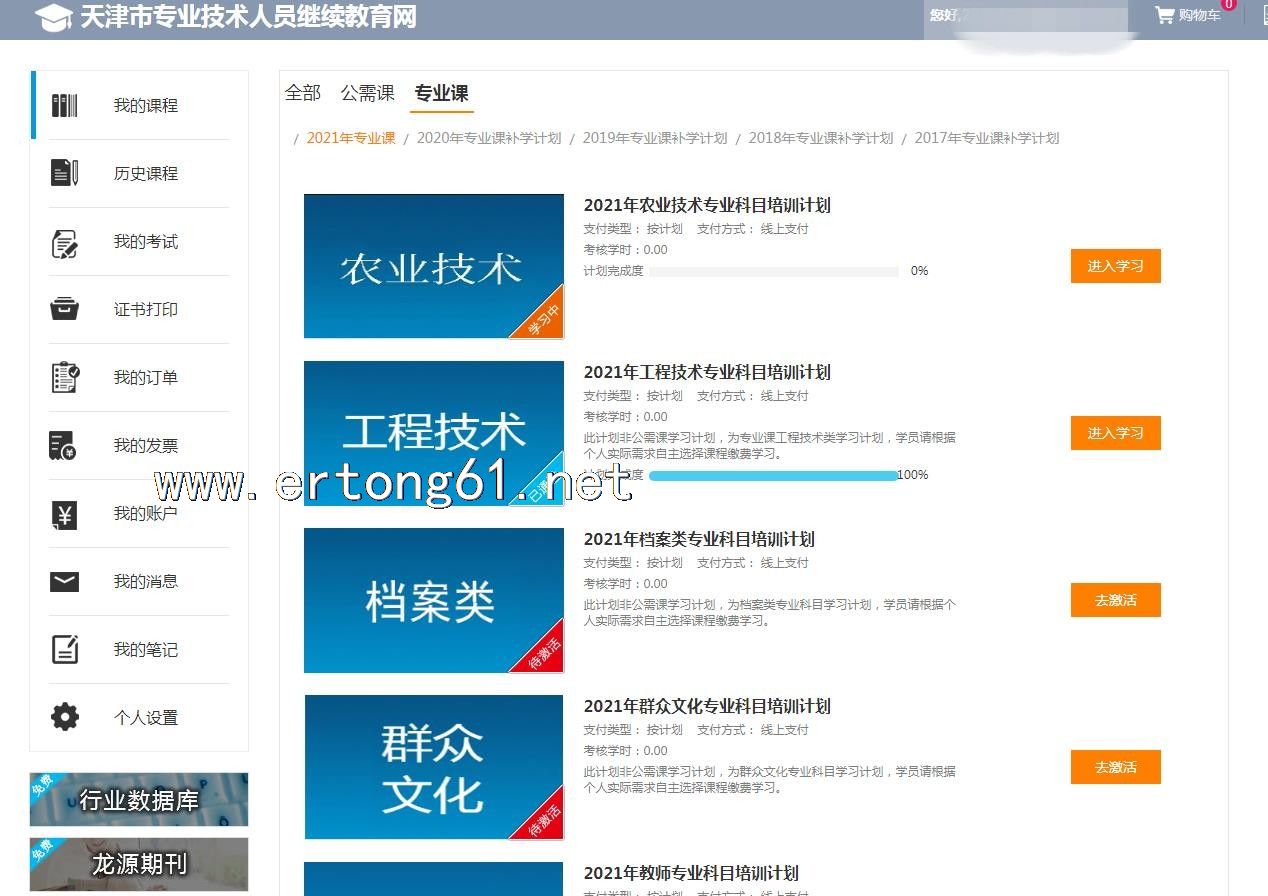The width and height of the screenshot is (1268, 896).
Task: Click the My Invoices icon
Action: [65, 446]
